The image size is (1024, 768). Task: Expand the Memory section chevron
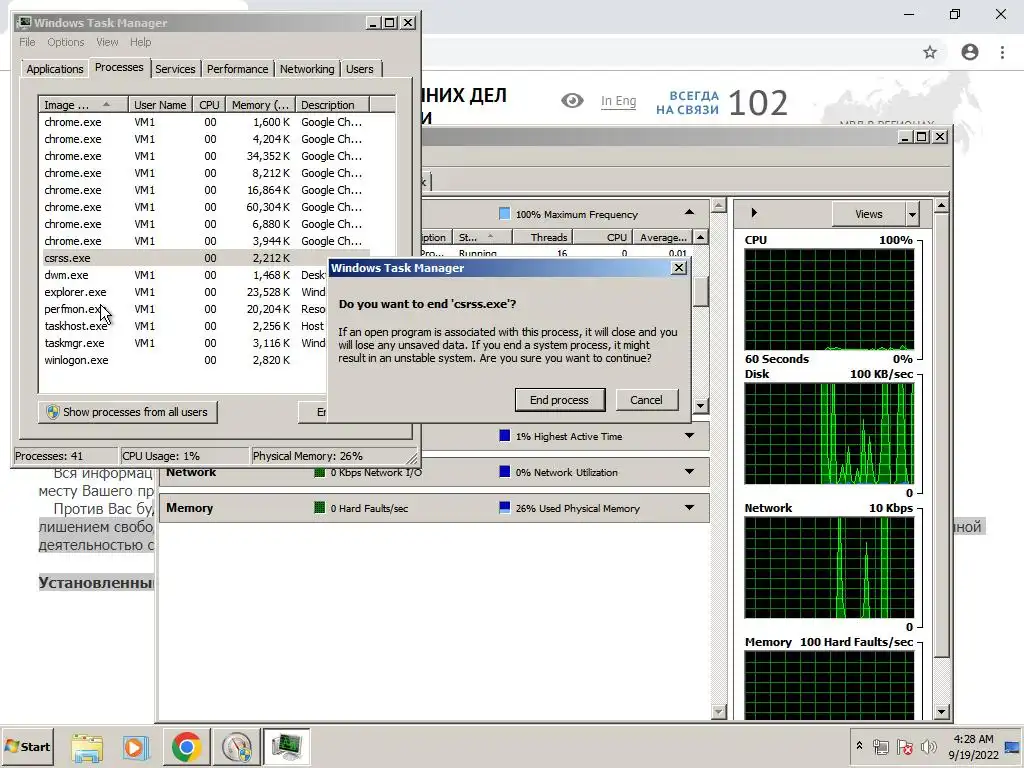pos(690,507)
